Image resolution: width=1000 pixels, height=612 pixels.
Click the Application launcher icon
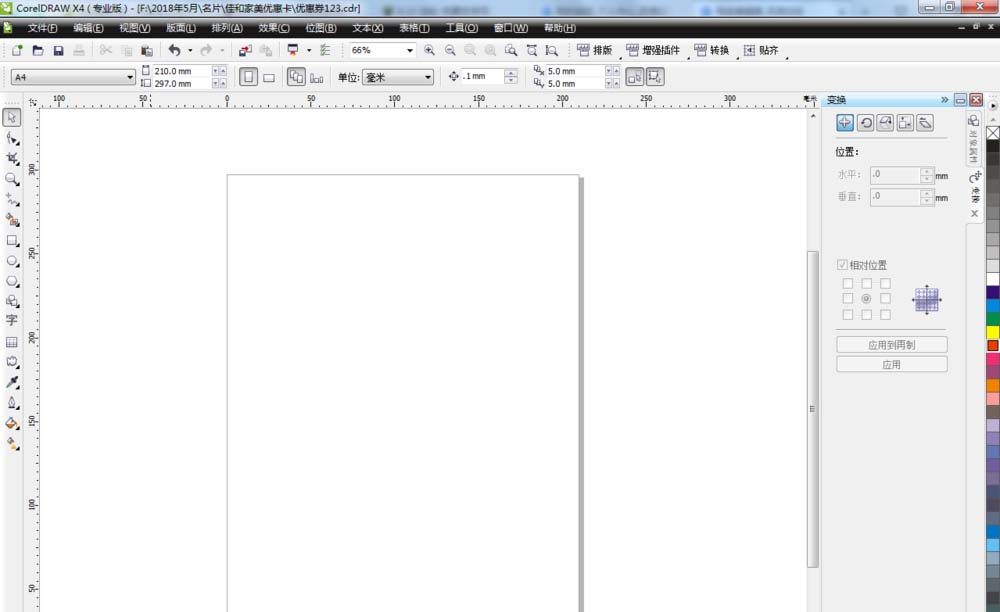293,50
